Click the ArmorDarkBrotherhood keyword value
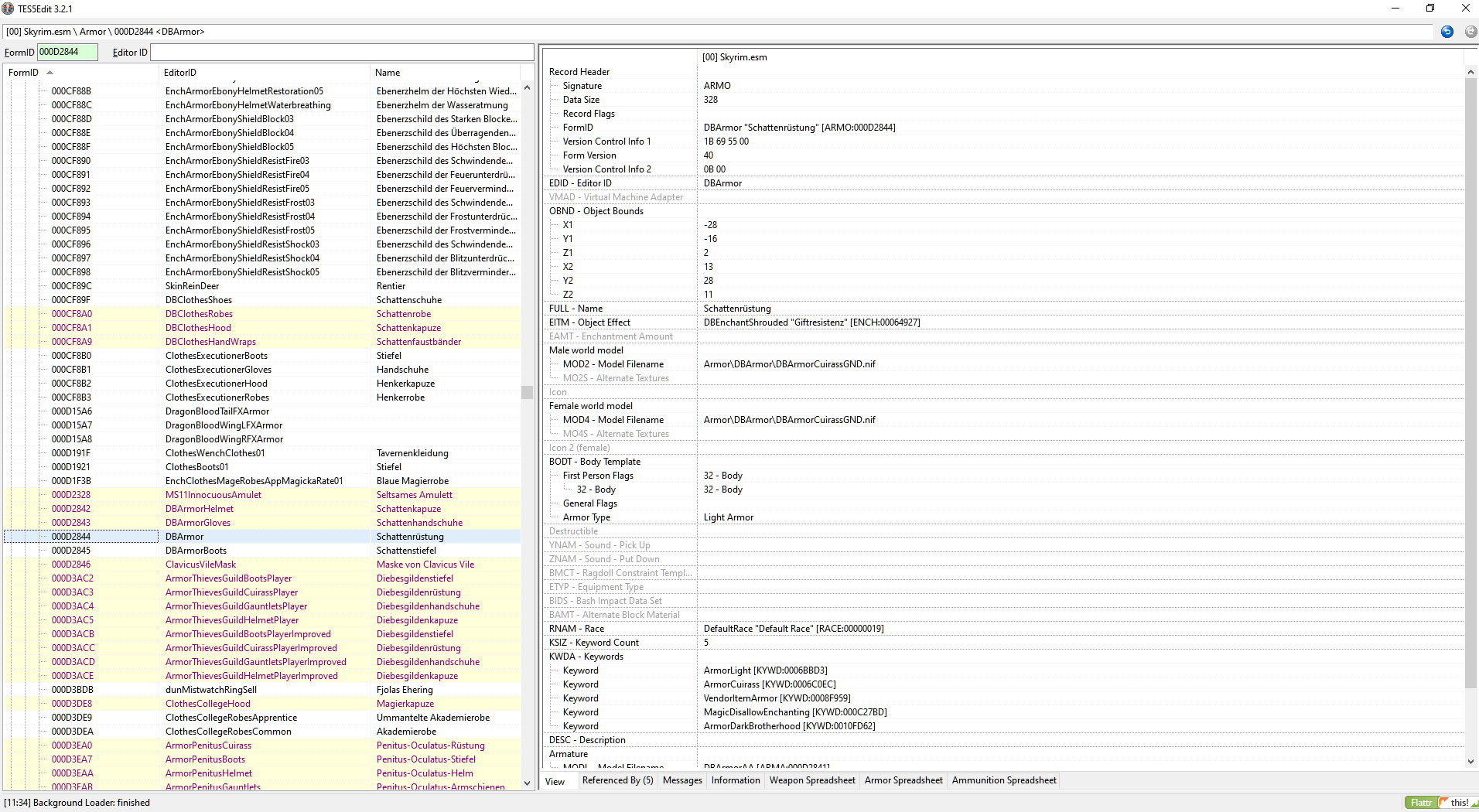This screenshot has height=812, width=1479. pyautogui.click(x=789, y=726)
